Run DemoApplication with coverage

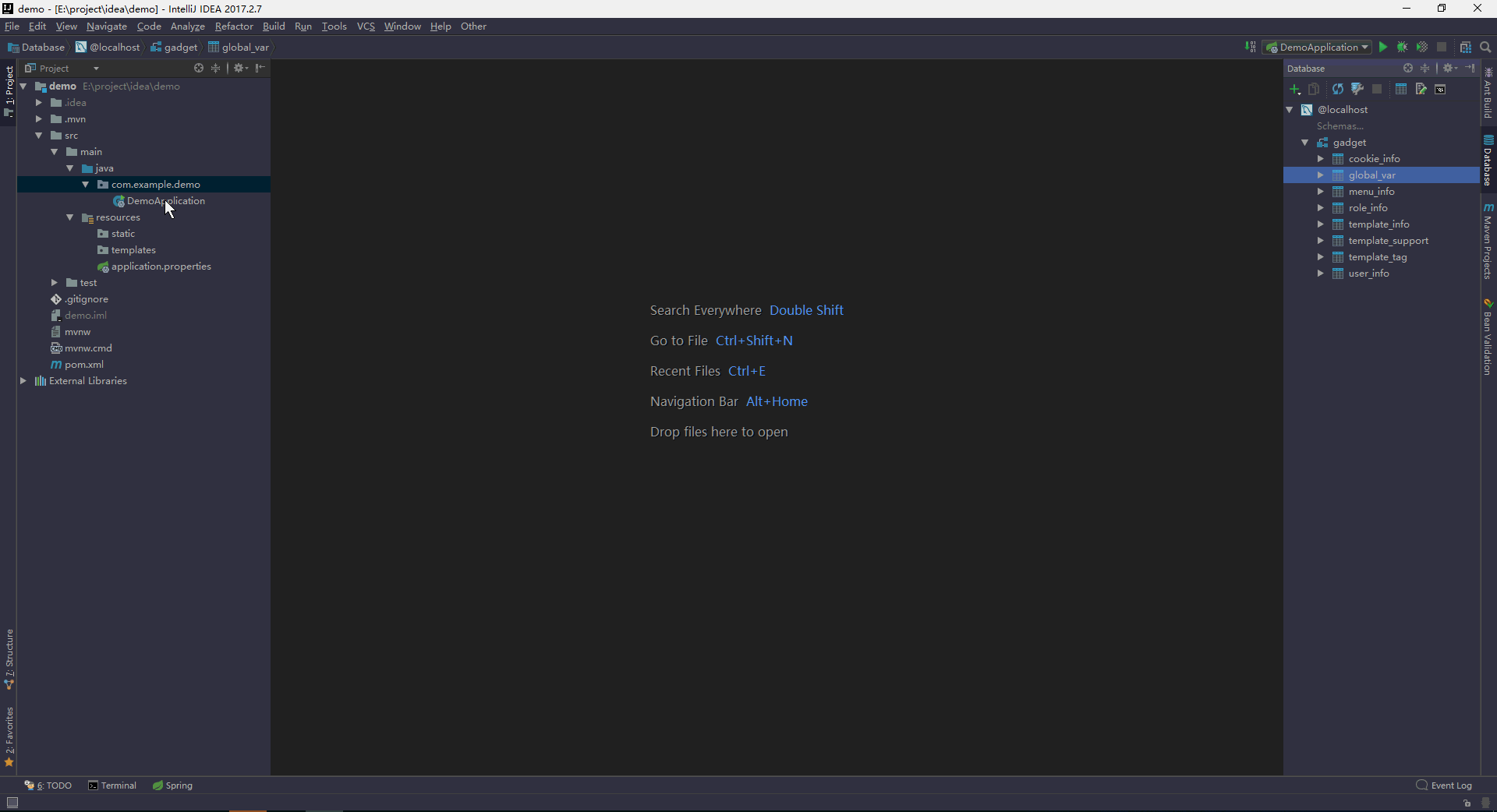click(x=1422, y=48)
